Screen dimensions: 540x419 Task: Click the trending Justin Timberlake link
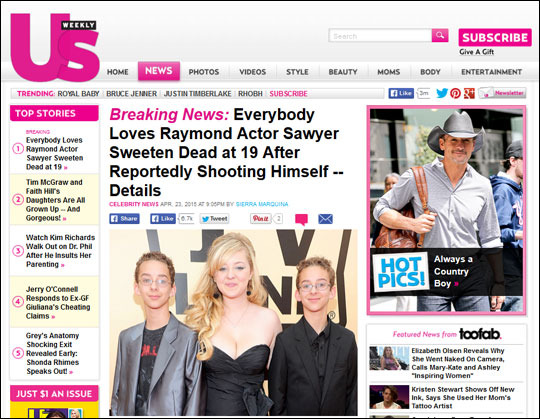pyautogui.click(x=198, y=94)
